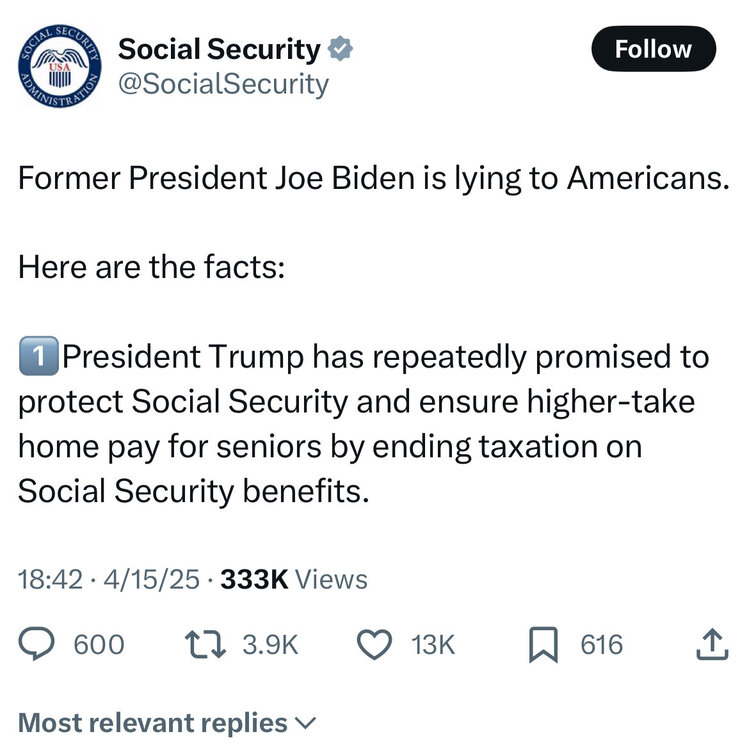Like the tweet with the heart icon
The image size is (749, 750).
click(375, 645)
